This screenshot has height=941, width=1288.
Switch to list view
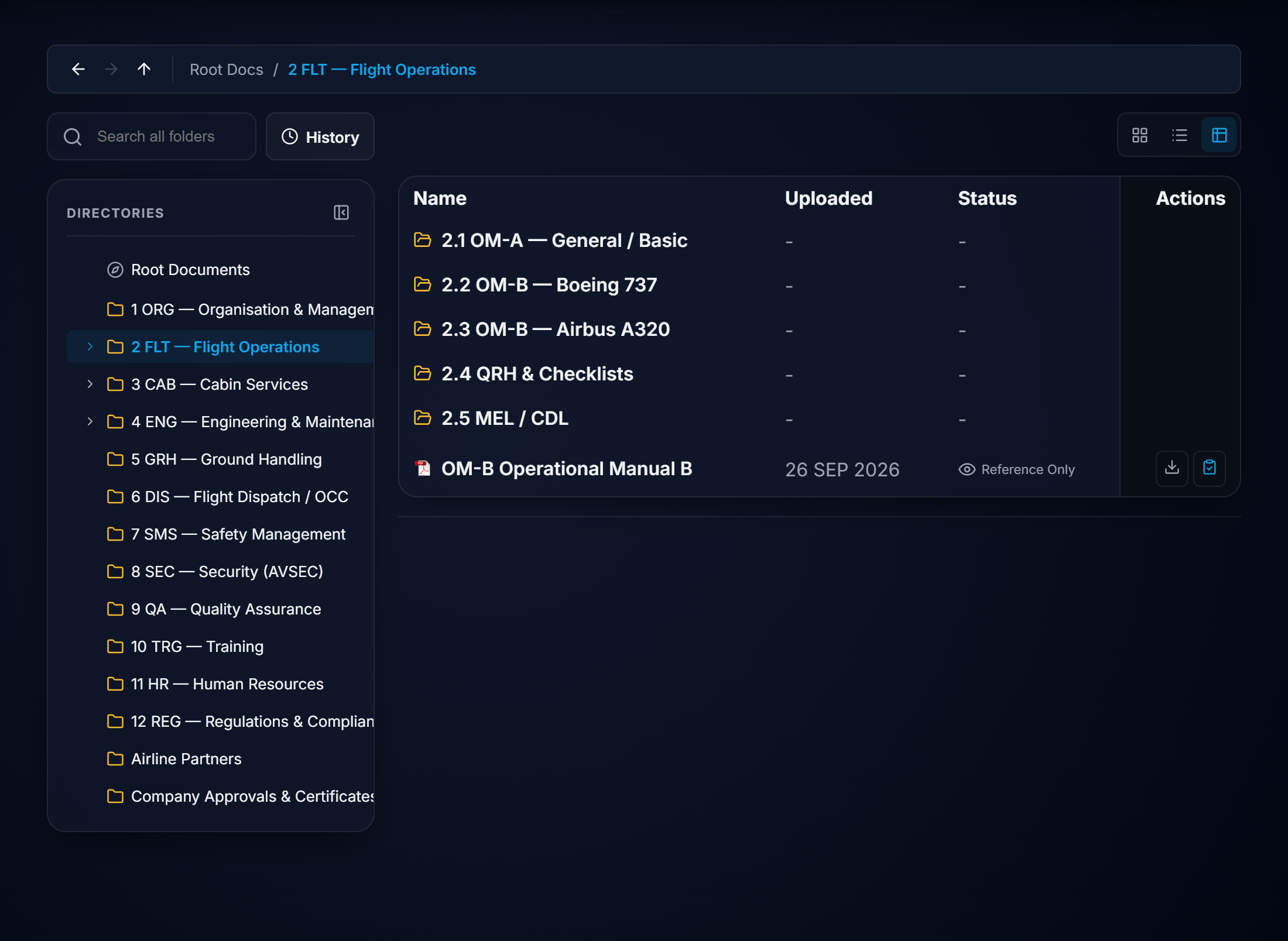click(x=1179, y=135)
